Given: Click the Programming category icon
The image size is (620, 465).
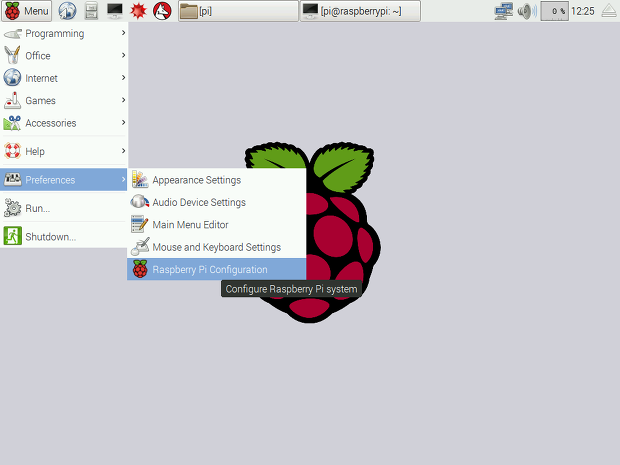Looking at the screenshot, I should pos(12,34).
